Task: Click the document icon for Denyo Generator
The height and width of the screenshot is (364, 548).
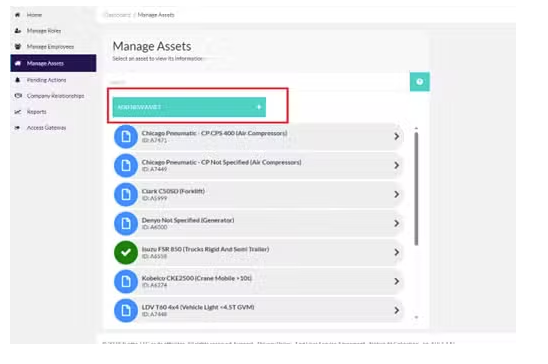Action: tap(126, 224)
